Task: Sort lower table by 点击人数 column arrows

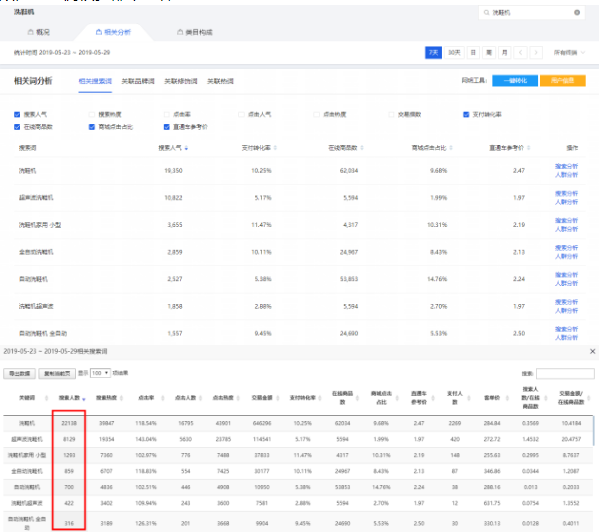Action: (x=200, y=398)
